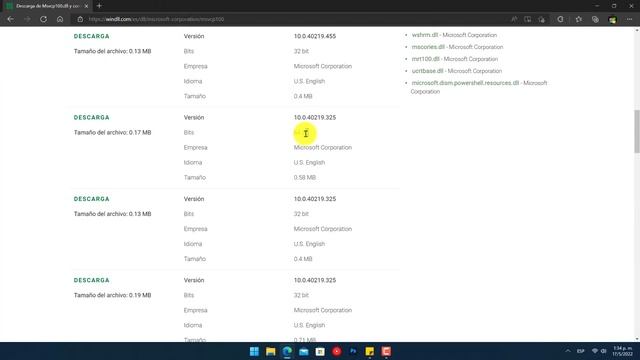Click the text 'Tamaño del archivo: 0.19 MB'
This screenshot has height=360, width=640.
pyautogui.click(x=112, y=295)
